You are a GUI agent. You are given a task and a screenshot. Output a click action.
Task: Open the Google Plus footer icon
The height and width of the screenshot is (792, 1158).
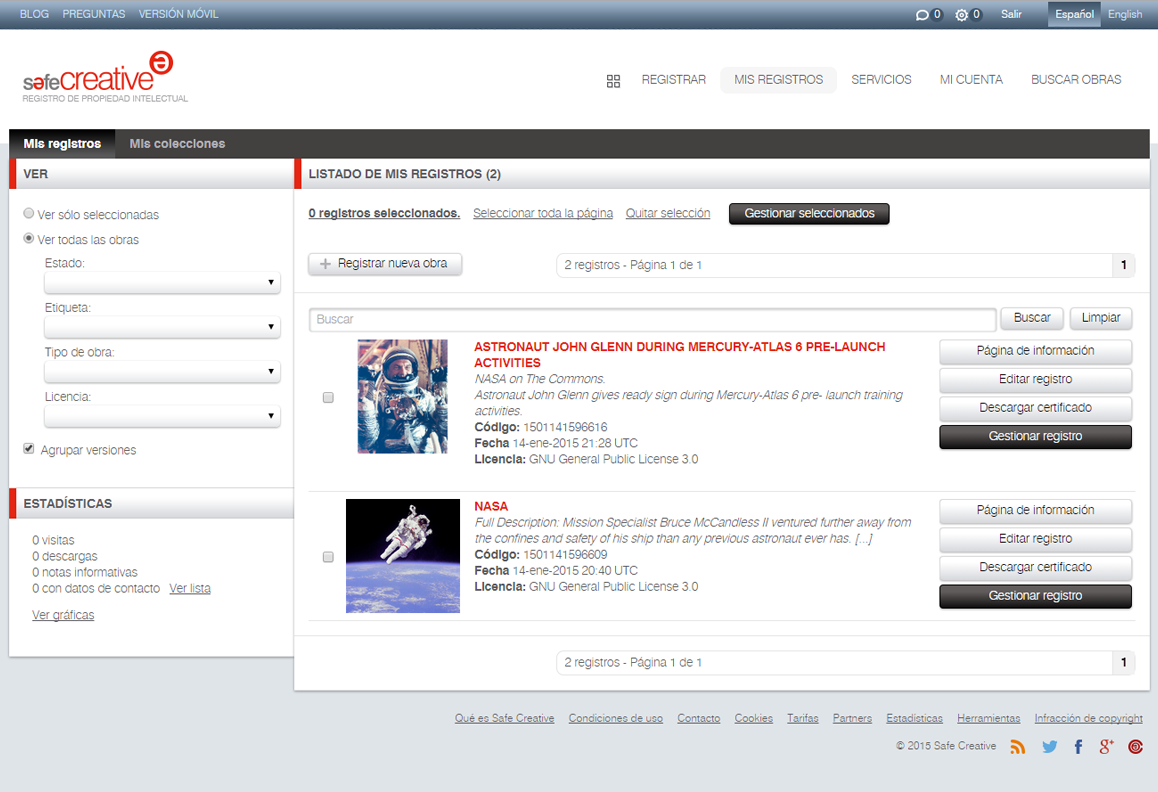[x=1106, y=747]
